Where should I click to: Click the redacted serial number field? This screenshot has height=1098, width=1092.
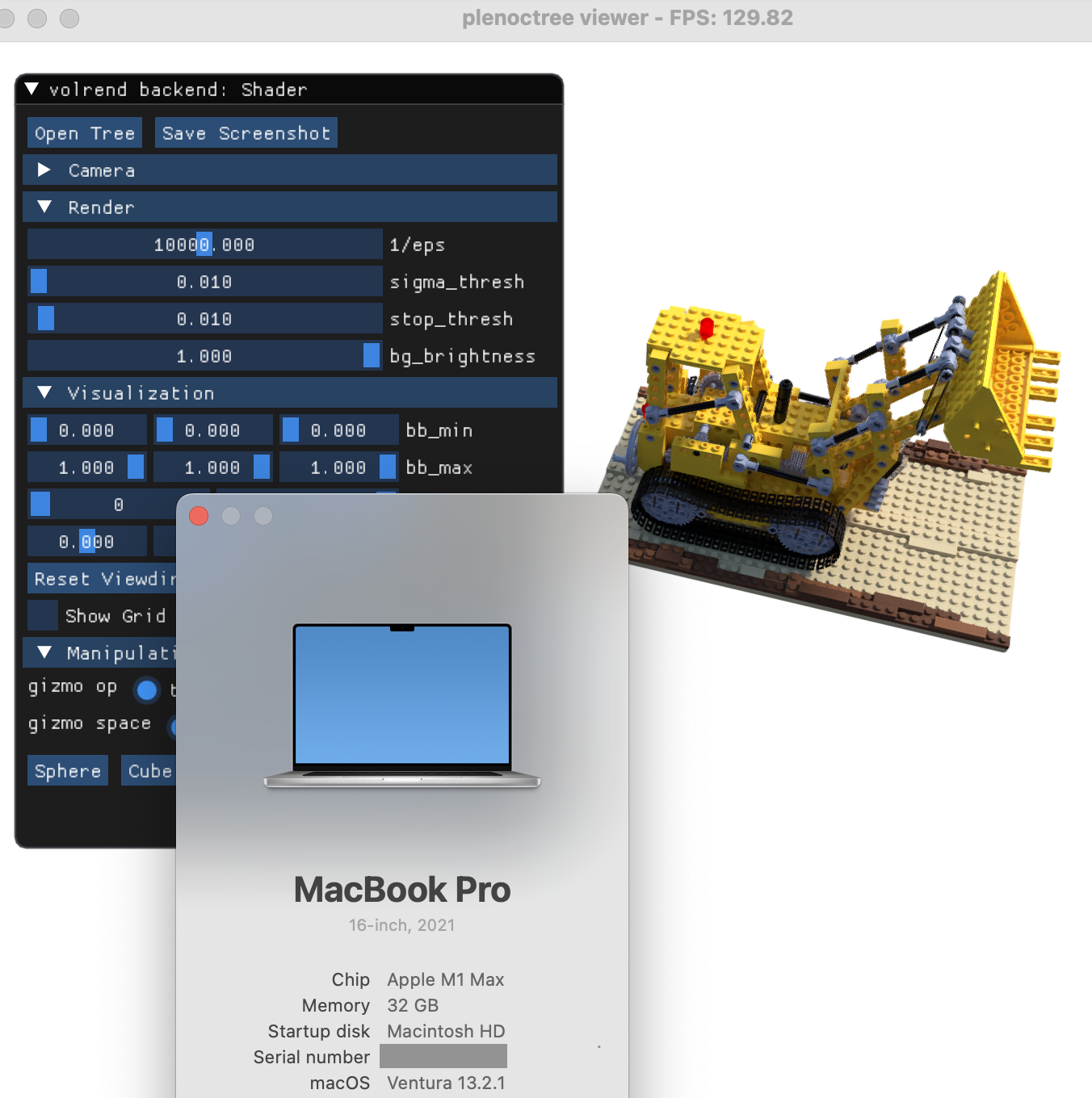coord(443,1056)
